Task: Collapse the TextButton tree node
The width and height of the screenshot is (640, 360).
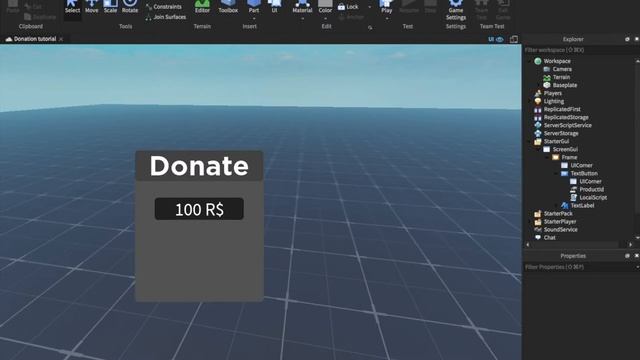Action: tap(557, 173)
